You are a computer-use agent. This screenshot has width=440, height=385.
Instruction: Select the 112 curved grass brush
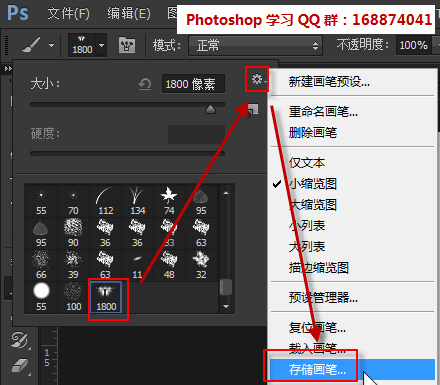pos(105,202)
